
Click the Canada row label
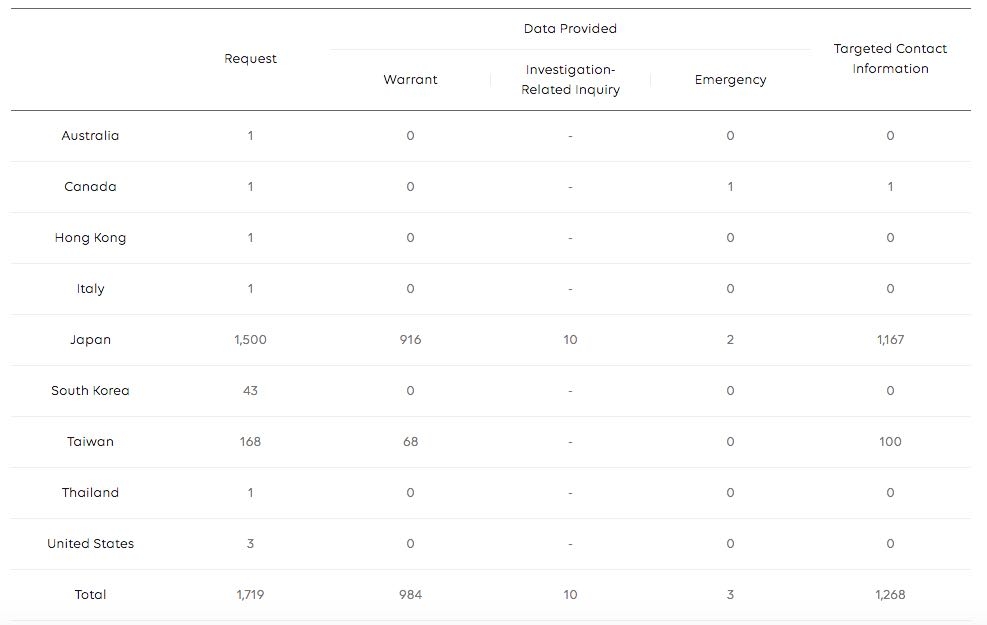(90, 187)
